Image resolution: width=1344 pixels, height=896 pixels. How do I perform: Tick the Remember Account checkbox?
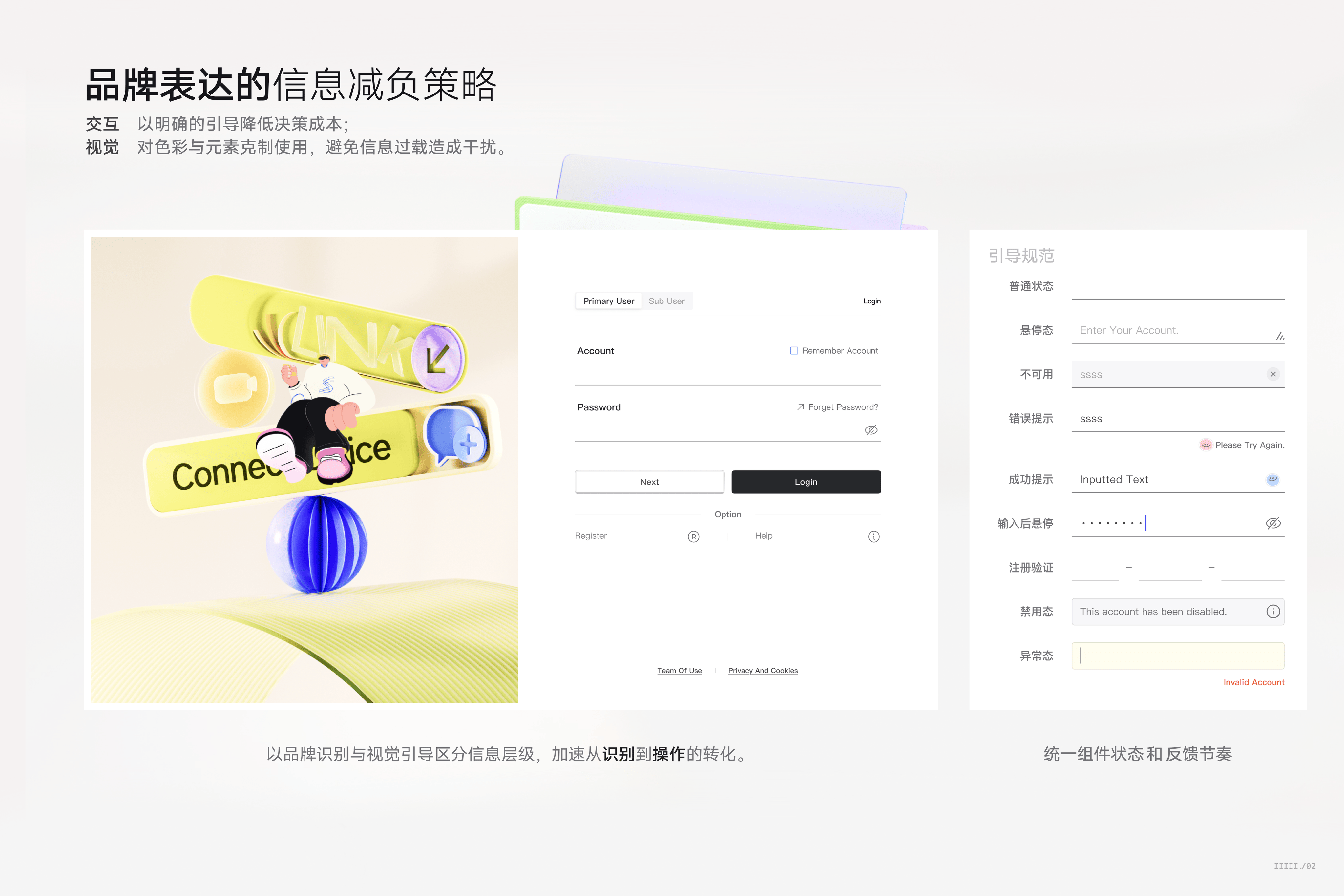point(794,351)
